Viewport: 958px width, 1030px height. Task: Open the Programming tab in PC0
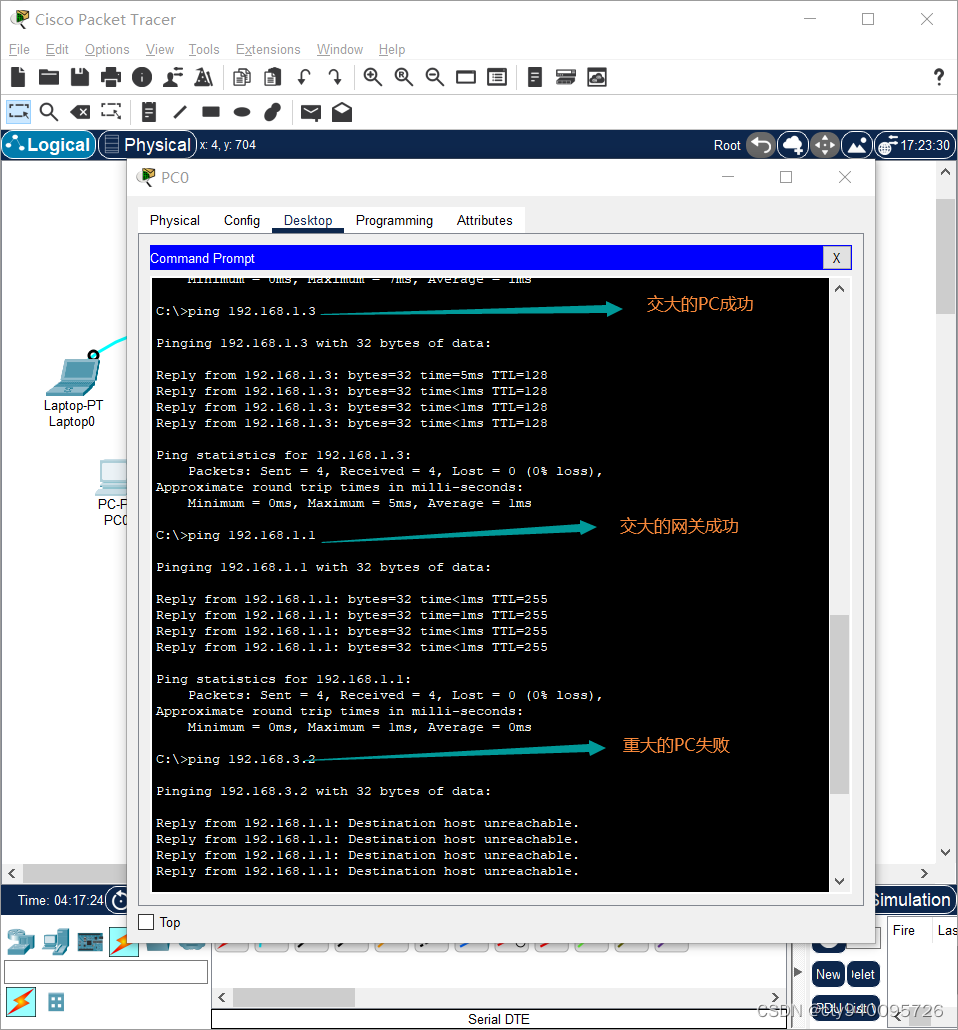[x=394, y=221]
